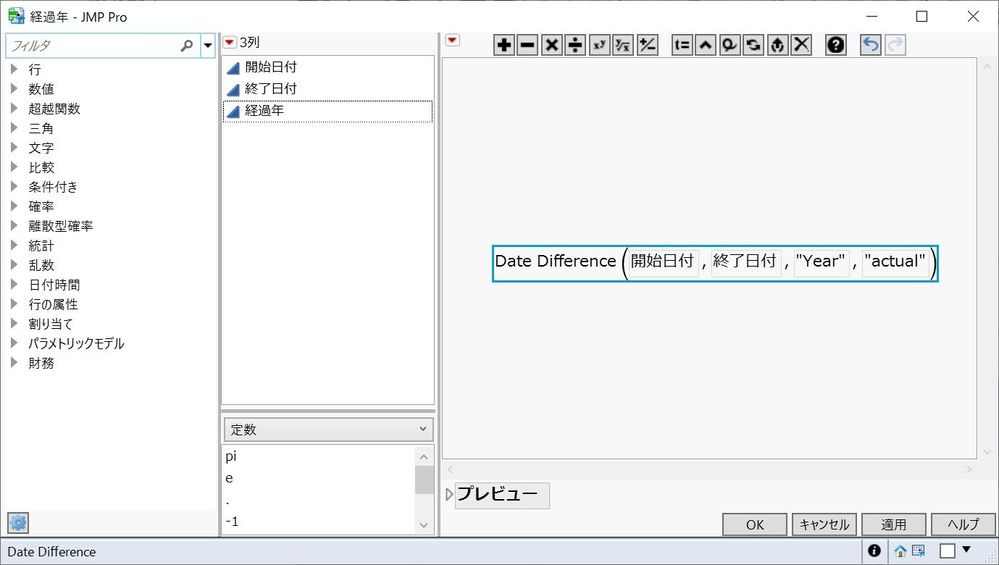The image size is (999, 565).
Task: Open the 定数 combo box
Action: [328, 429]
